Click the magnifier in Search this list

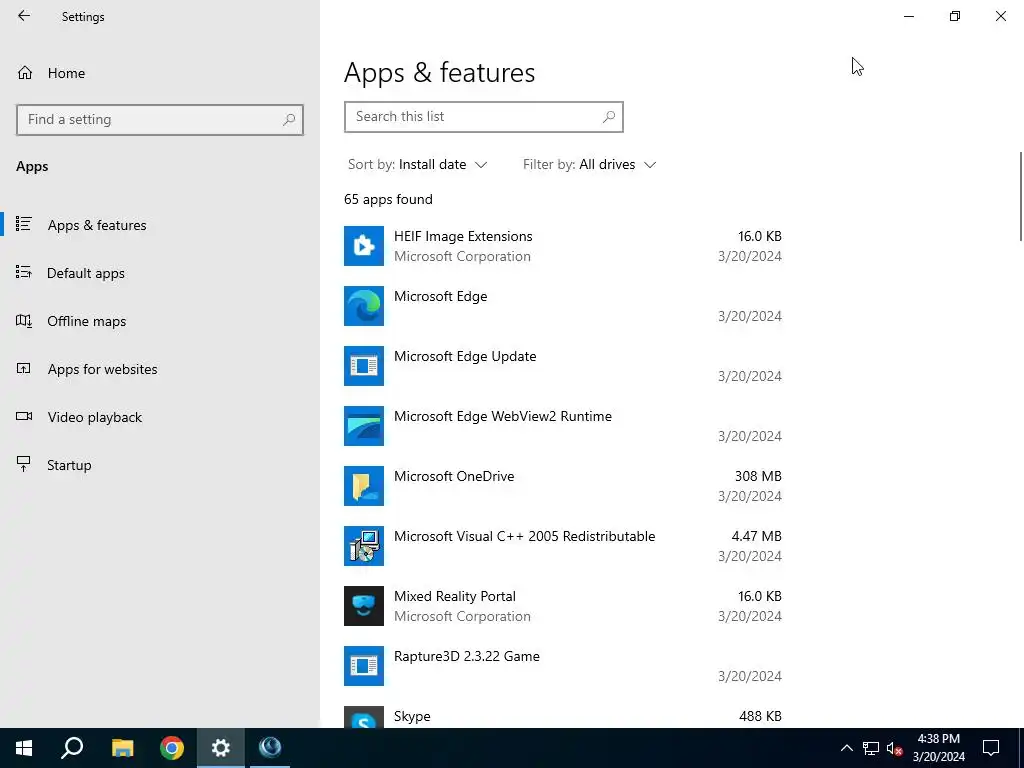click(x=609, y=117)
